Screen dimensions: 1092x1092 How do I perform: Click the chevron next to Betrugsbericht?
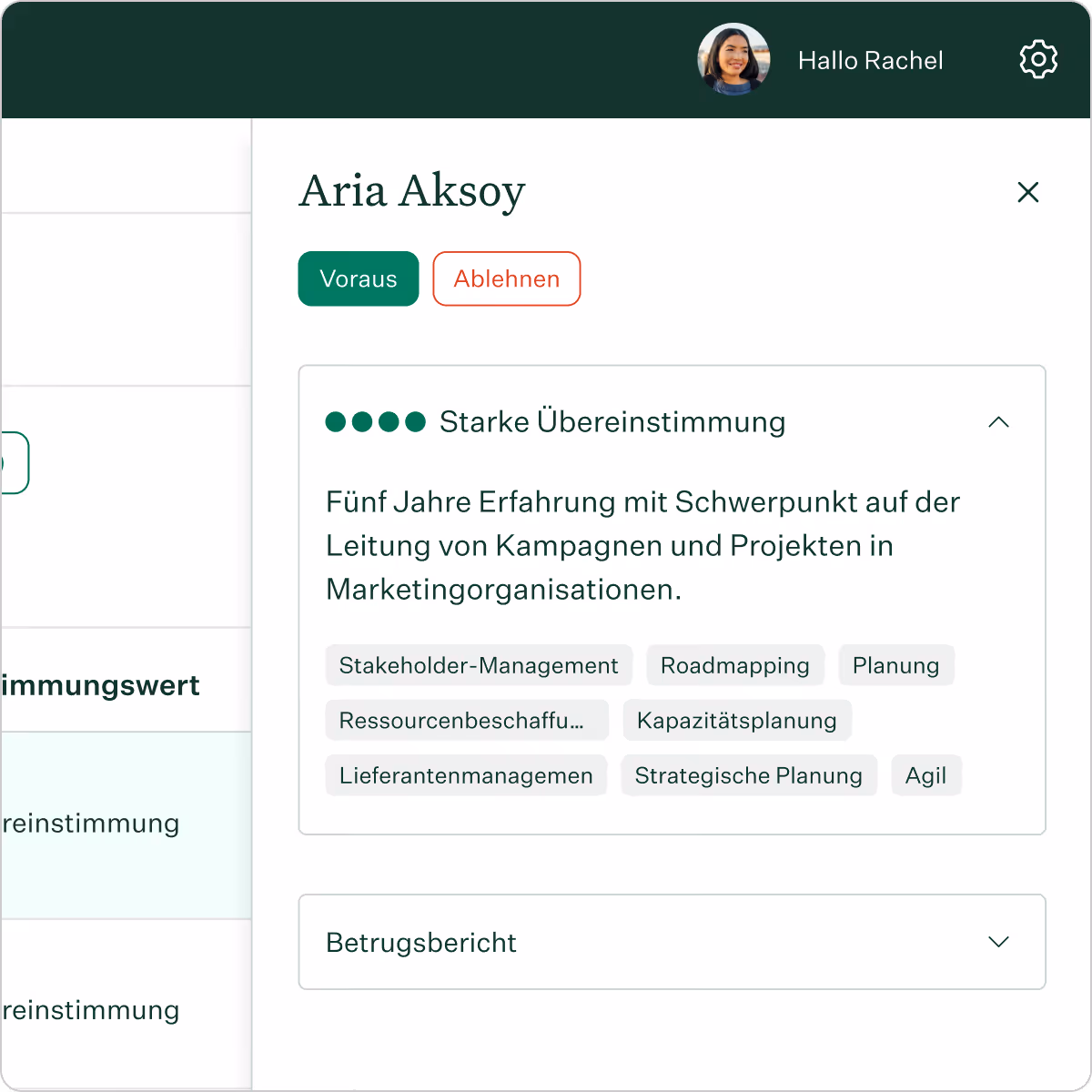(x=999, y=943)
